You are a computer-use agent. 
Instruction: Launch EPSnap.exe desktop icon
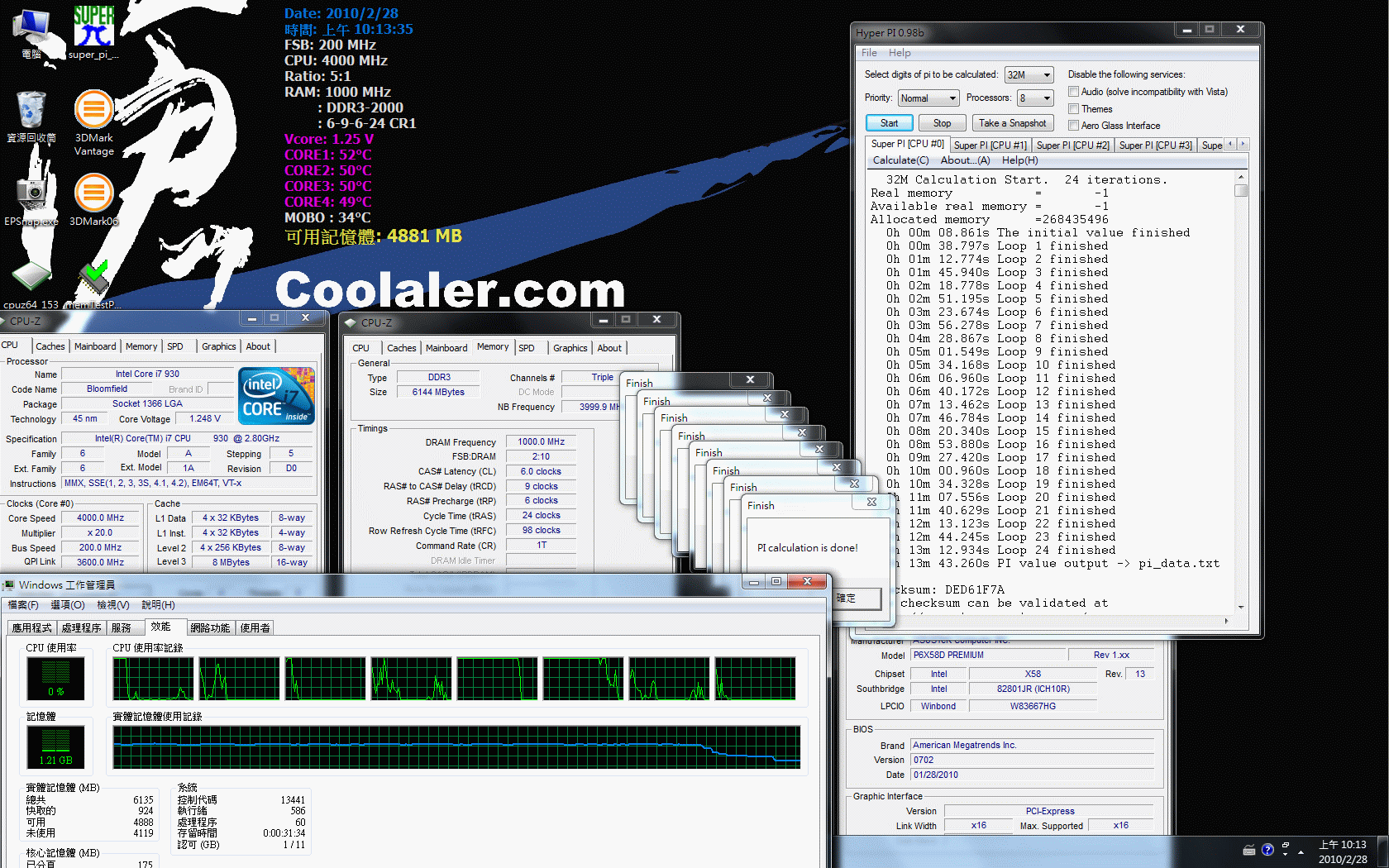click(31, 198)
